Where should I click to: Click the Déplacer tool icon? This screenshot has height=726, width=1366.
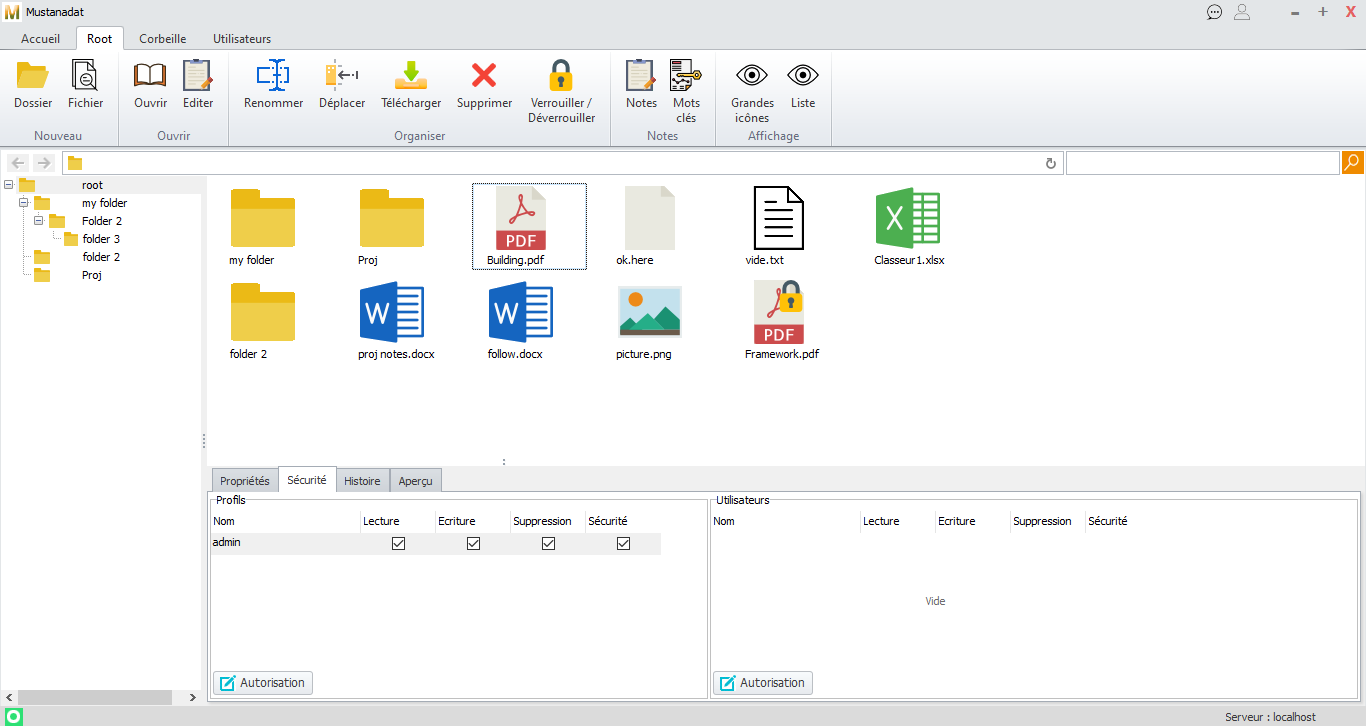(x=342, y=76)
